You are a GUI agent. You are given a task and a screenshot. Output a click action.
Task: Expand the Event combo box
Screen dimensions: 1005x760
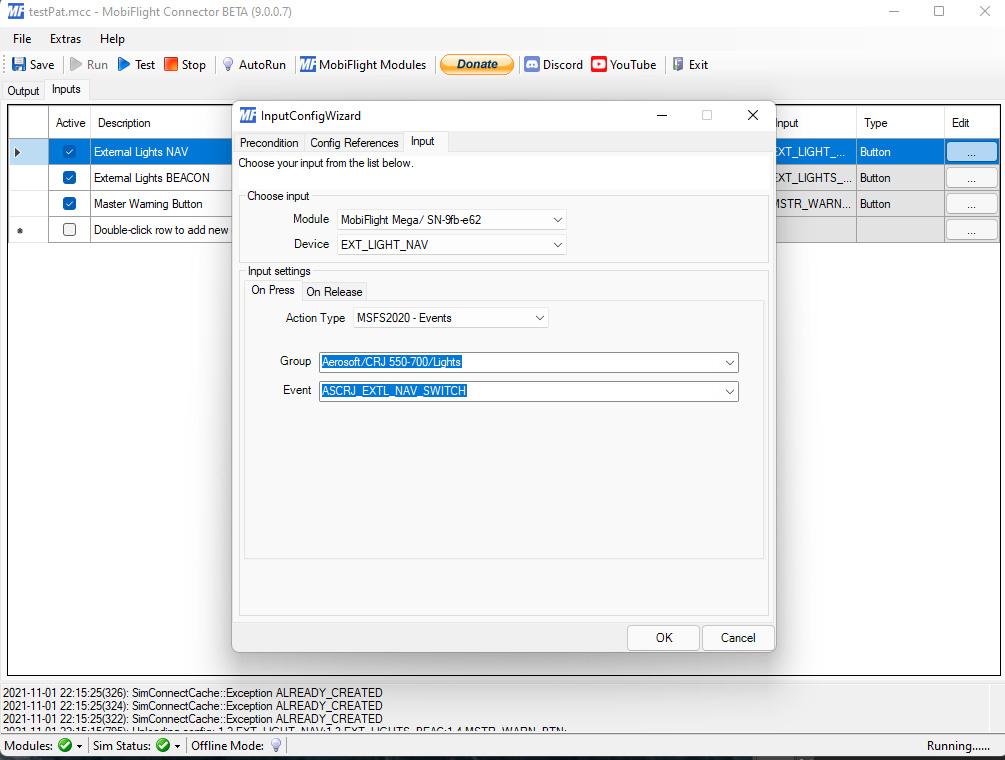tap(729, 391)
